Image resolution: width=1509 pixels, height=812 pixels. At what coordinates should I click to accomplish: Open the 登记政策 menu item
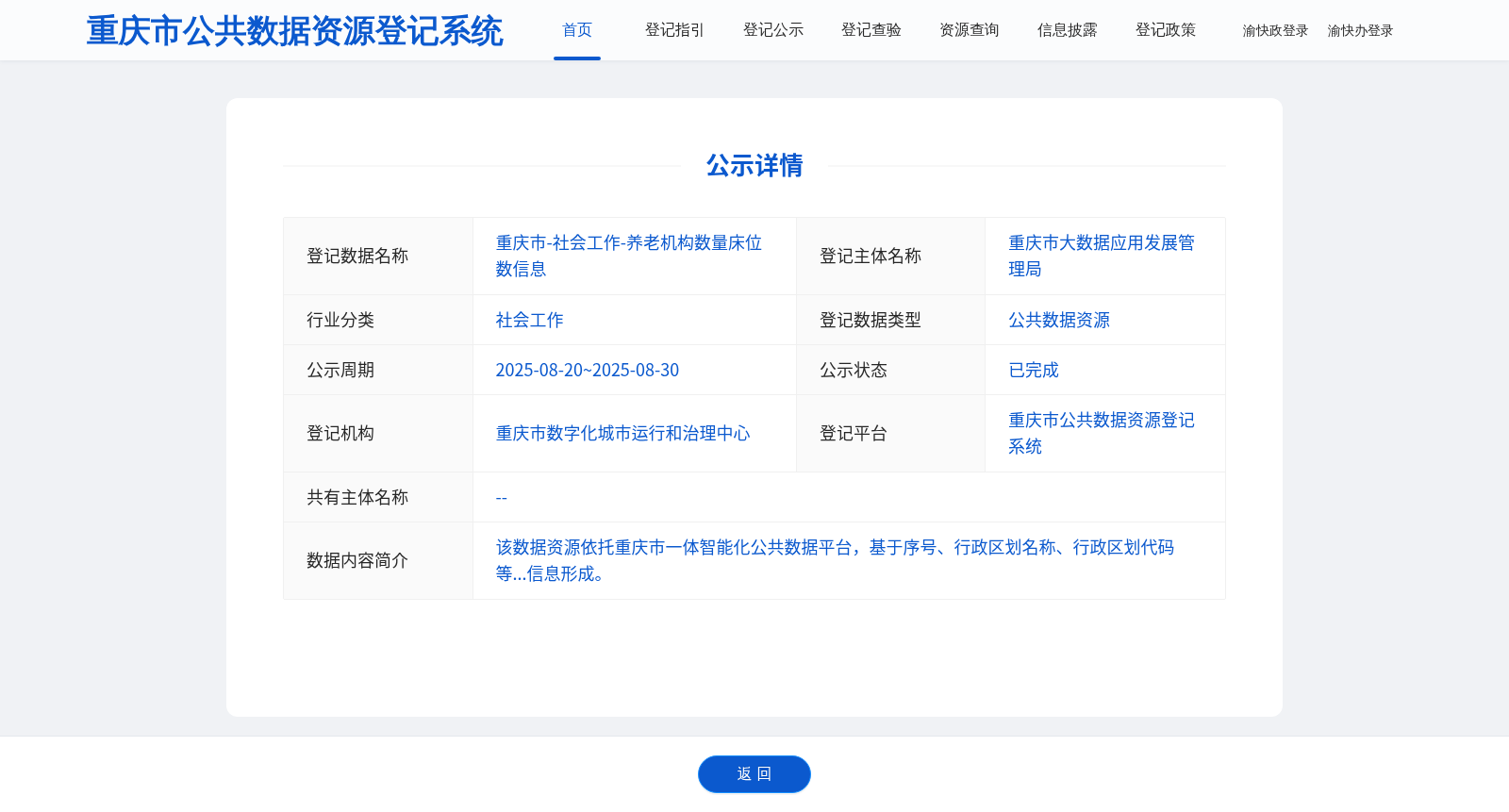(x=1166, y=30)
